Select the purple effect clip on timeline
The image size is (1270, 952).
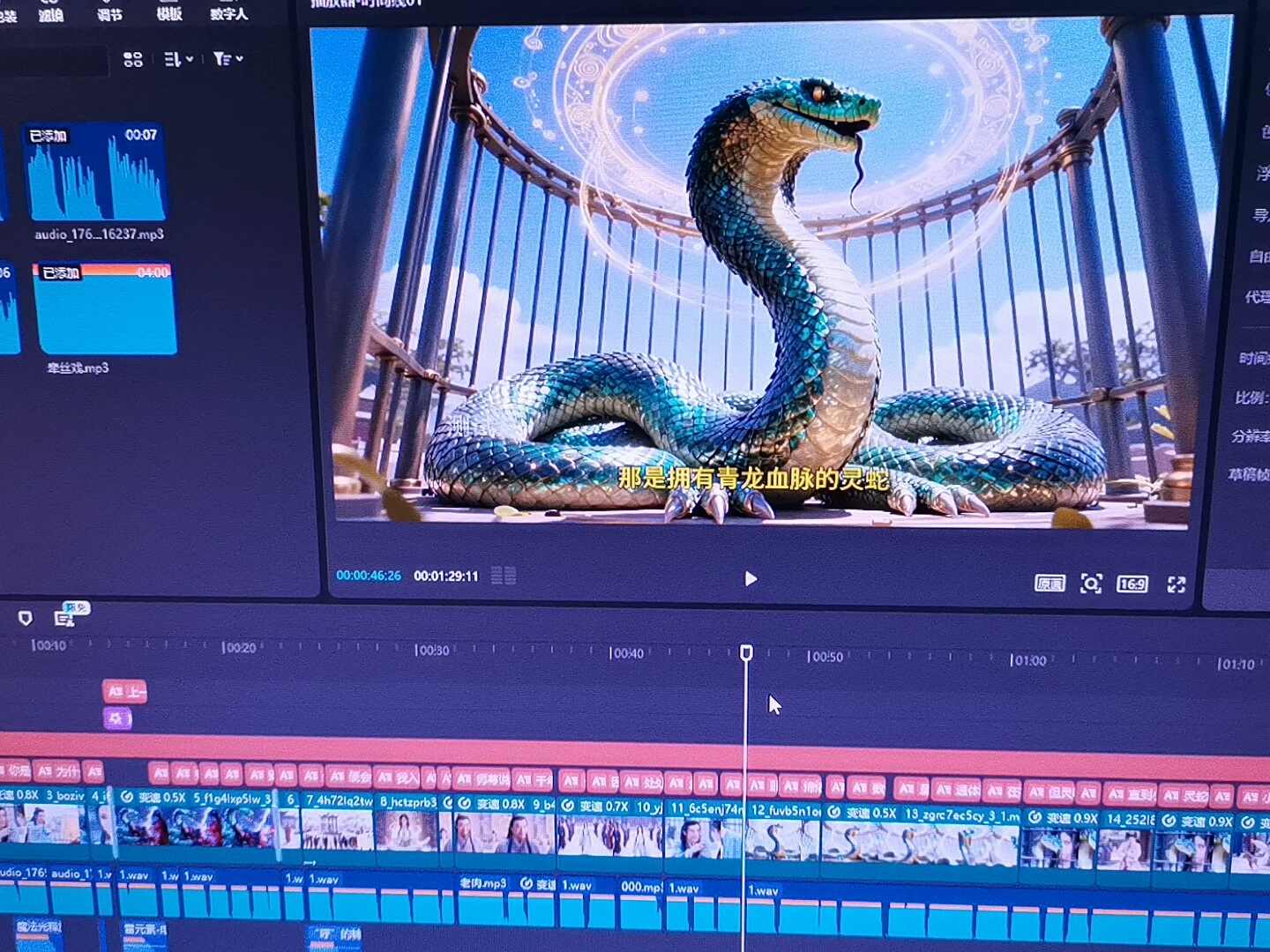click(x=117, y=719)
